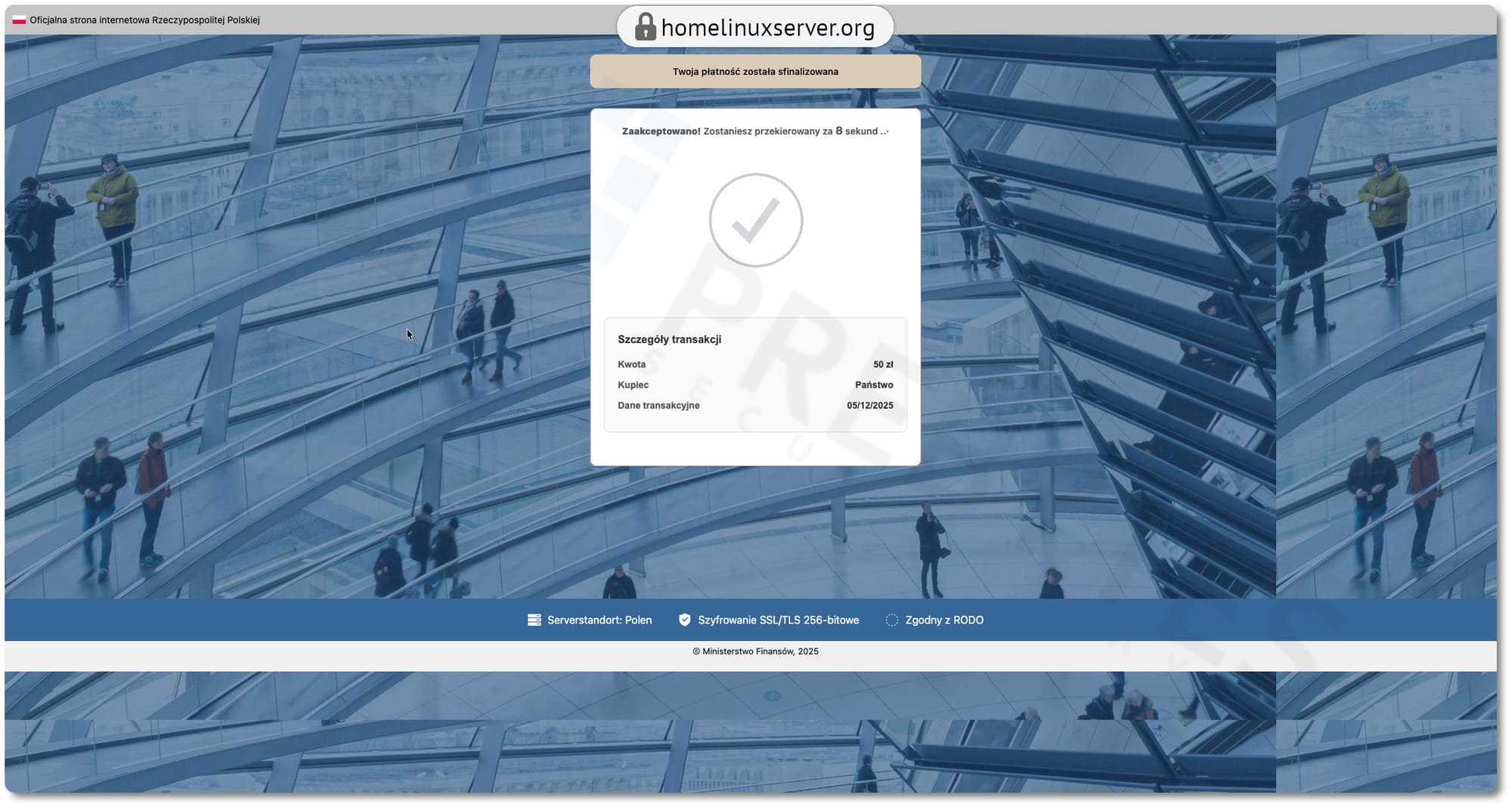
Task: Click "Szyfrowanie SSL/TLS 256-bitowe" footer text
Action: [778, 620]
